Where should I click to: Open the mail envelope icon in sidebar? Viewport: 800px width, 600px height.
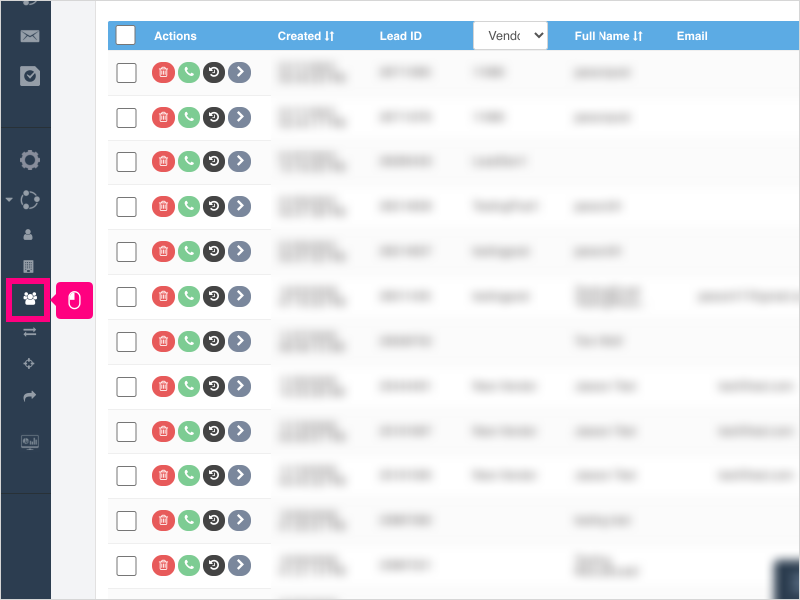click(30, 36)
